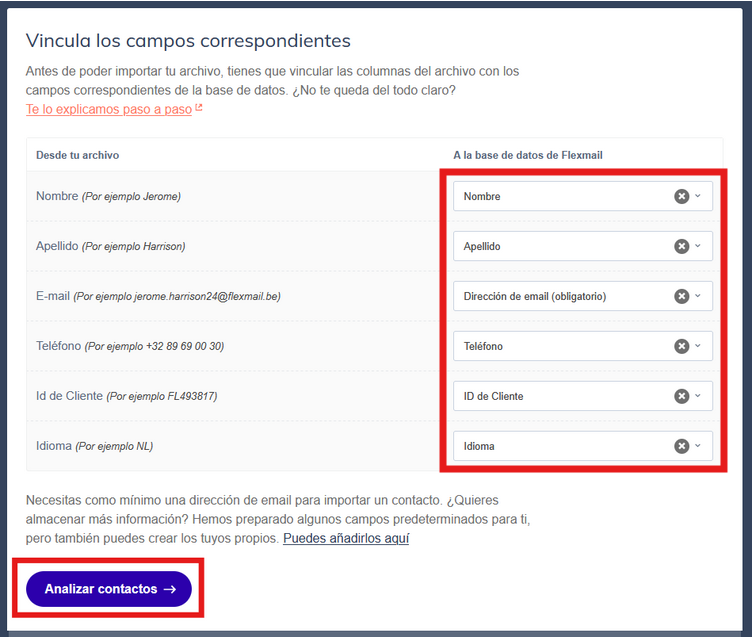Follow the Puedes añadirlos aquí link

[x=346, y=538]
